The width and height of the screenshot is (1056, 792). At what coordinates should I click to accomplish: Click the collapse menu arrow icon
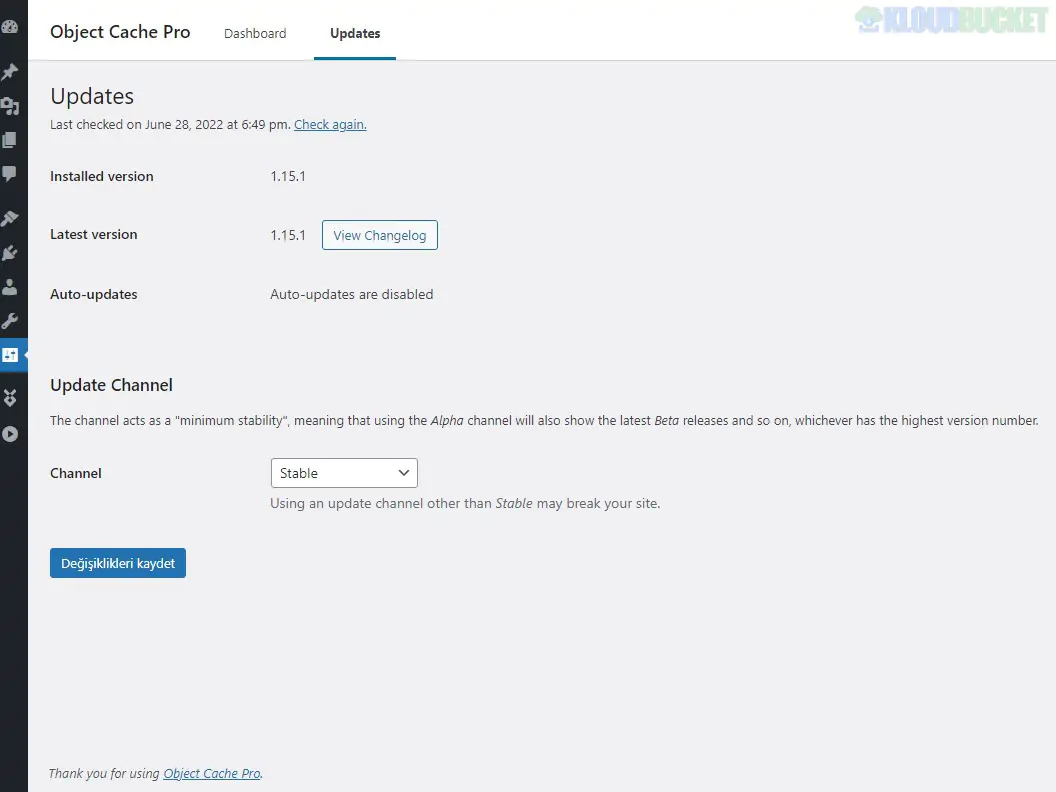[x=9, y=434]
